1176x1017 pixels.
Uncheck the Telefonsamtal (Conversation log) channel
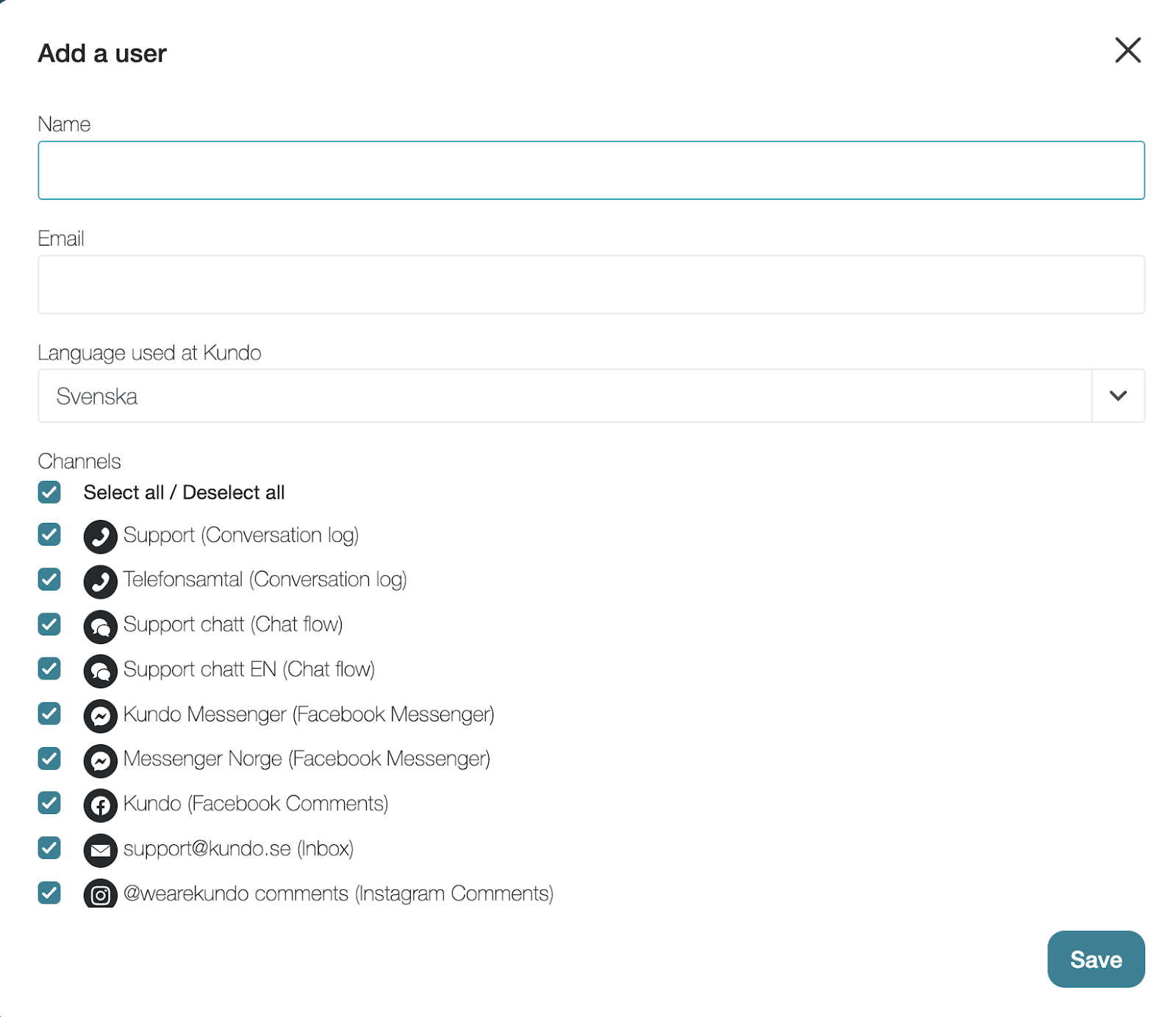[x=49, y=579]
